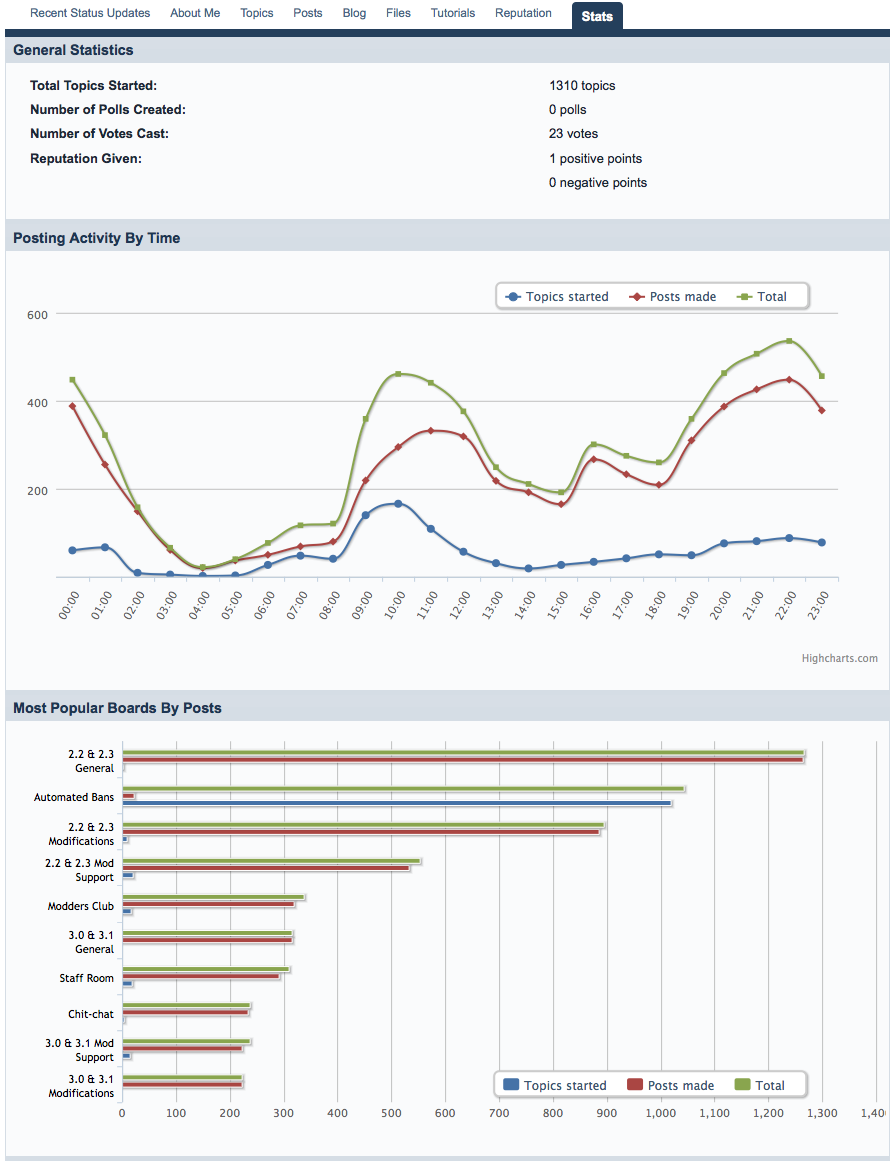Go to the Posts tab
893x1165 pixels.
click(x=308, y=13)
